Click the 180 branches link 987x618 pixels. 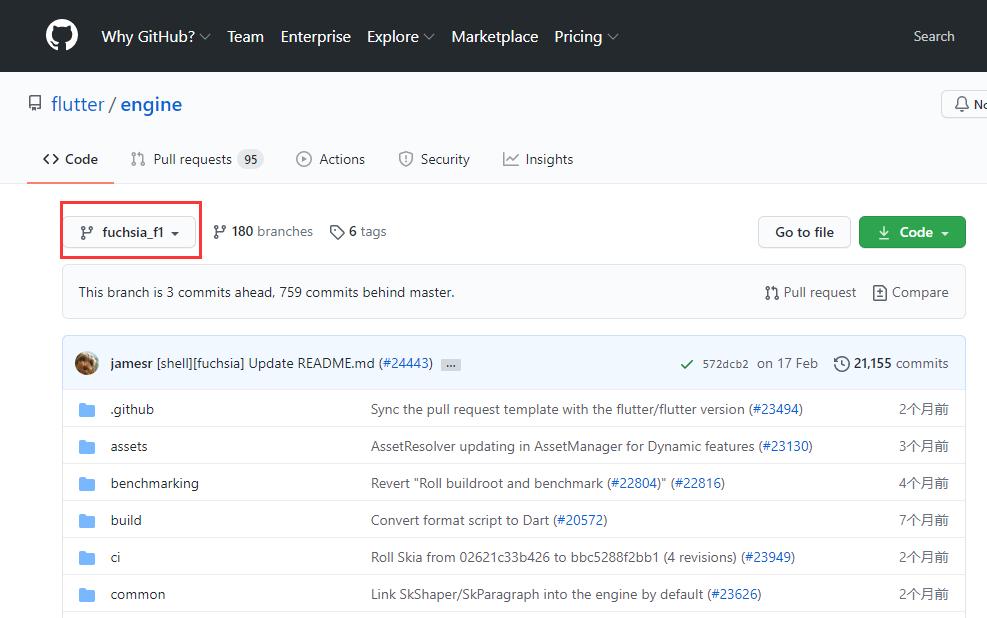pyautogui.click(x=262, y=232)
